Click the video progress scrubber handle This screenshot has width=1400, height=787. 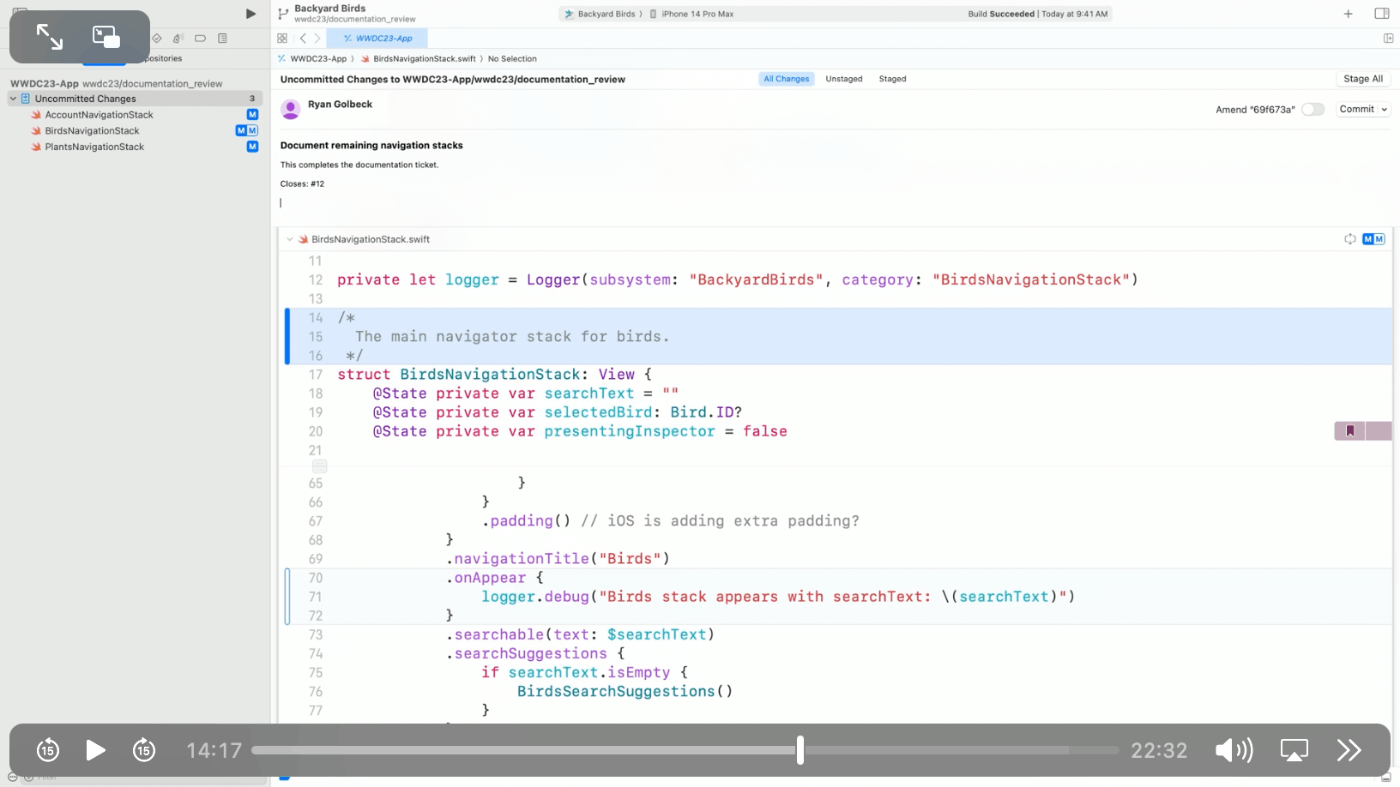click(x=800, y=750)
